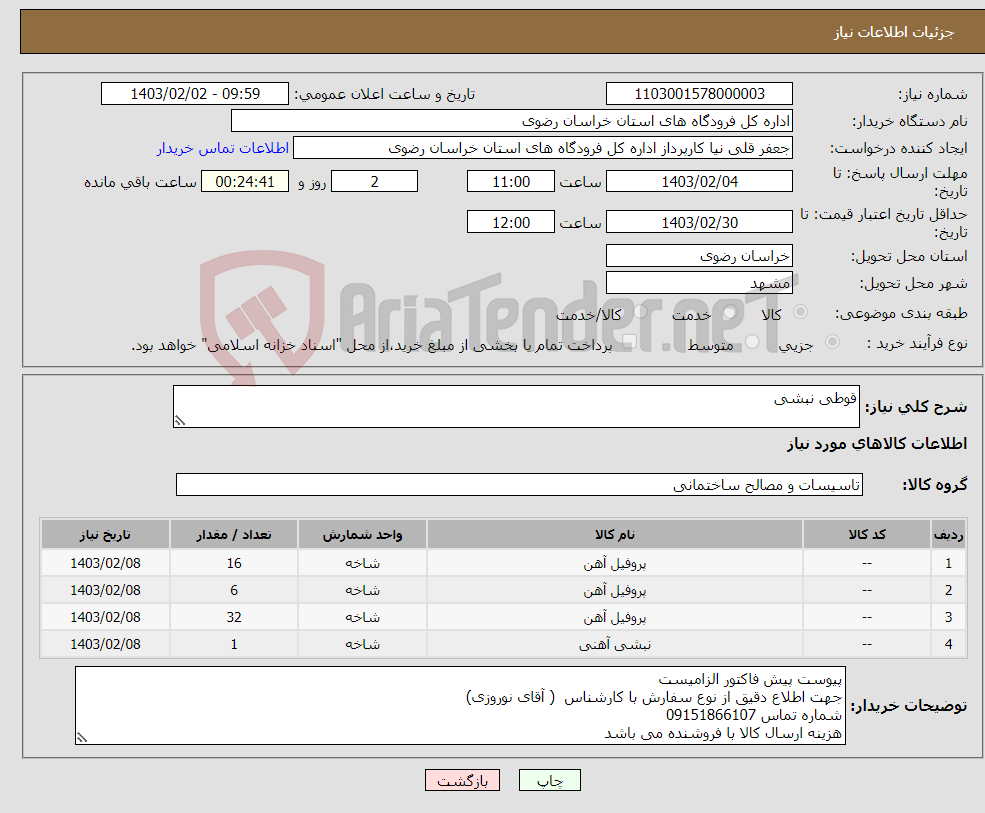Screen dimensions: 985x813
Task: Click the price validity date 1403/02/30
Action: click(699, 222)
